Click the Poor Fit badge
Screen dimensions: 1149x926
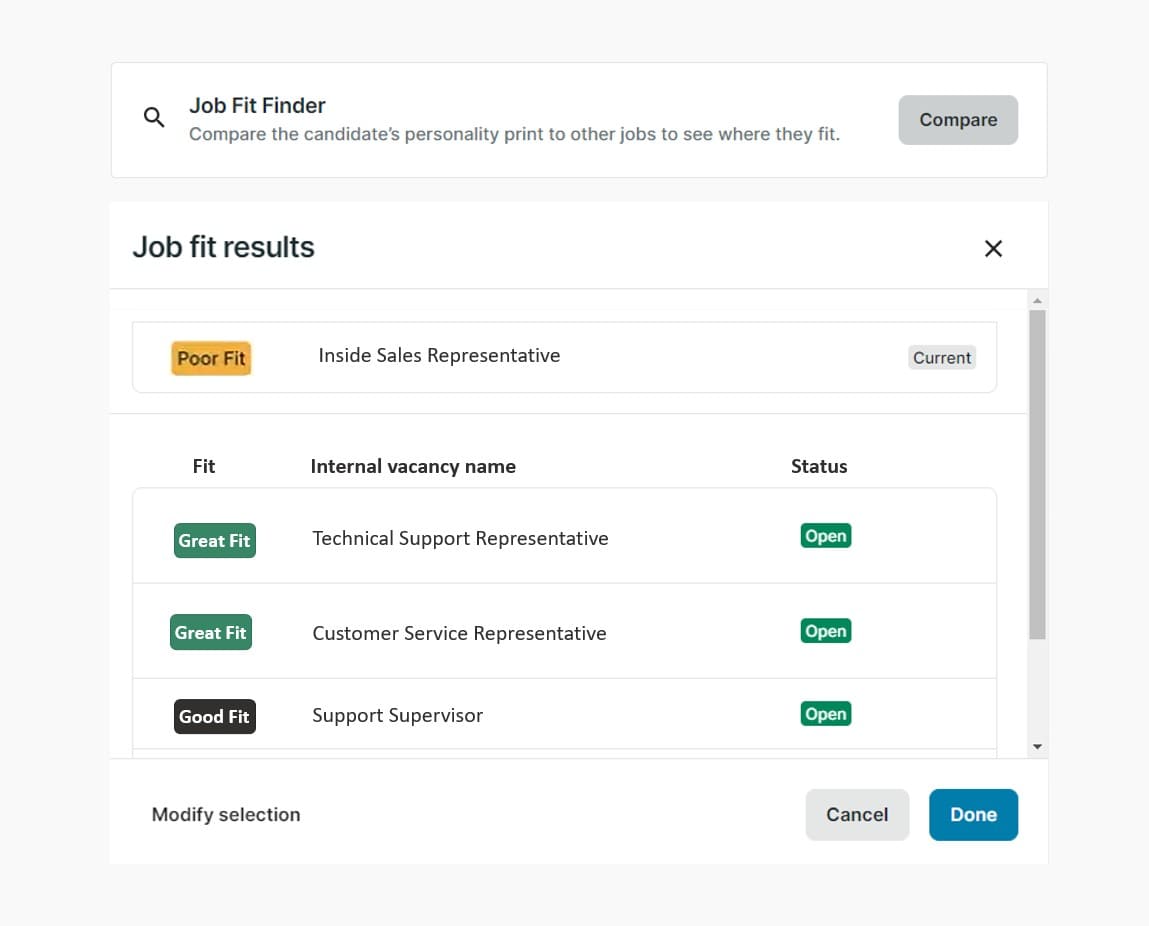(211, 358)
